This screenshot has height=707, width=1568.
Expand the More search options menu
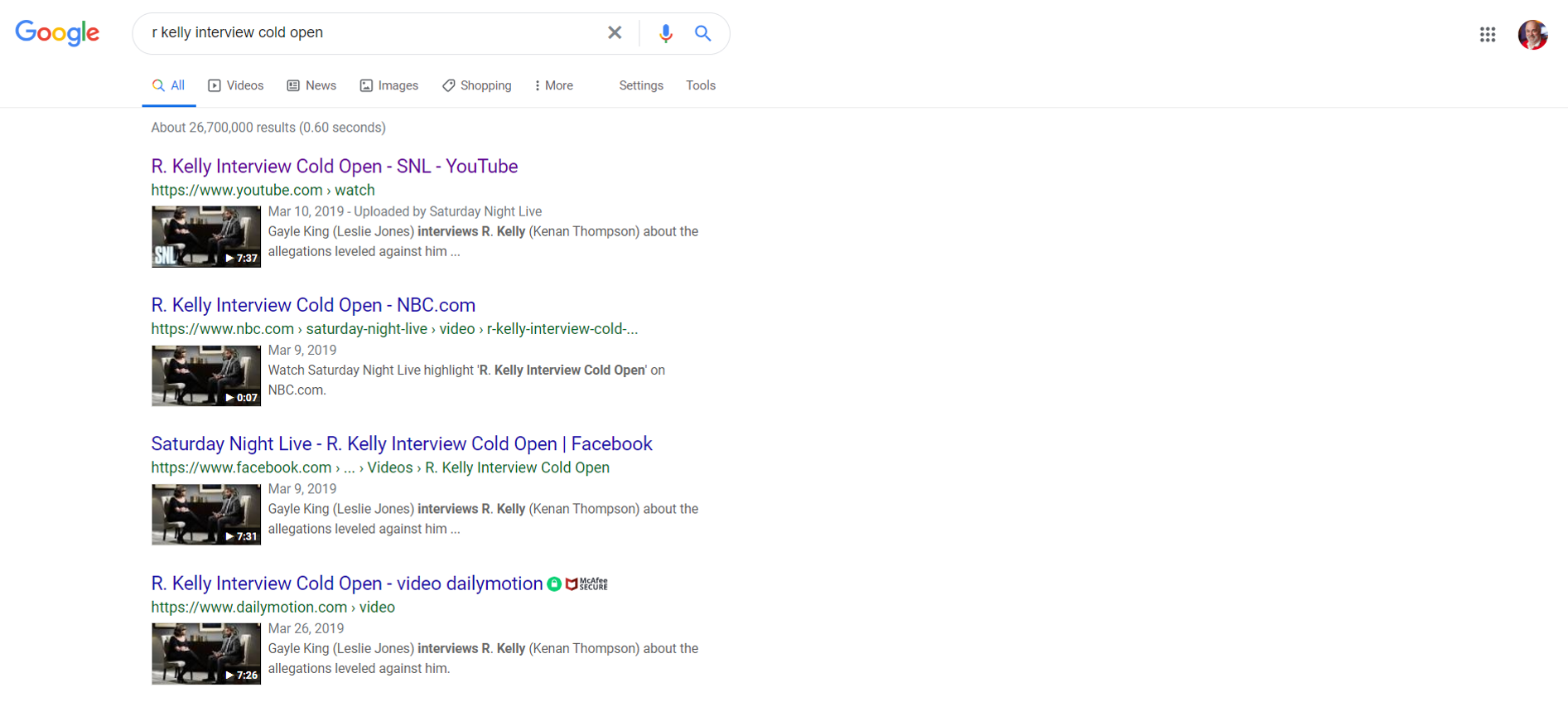[x=554, y=85]
